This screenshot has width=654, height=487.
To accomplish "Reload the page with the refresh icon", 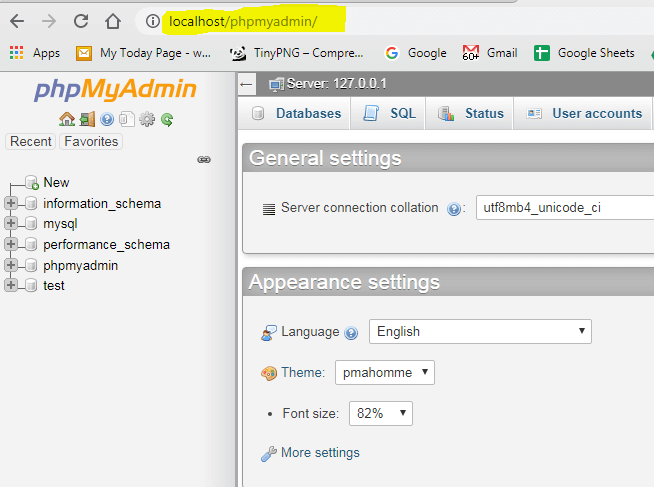I will 81,21.
